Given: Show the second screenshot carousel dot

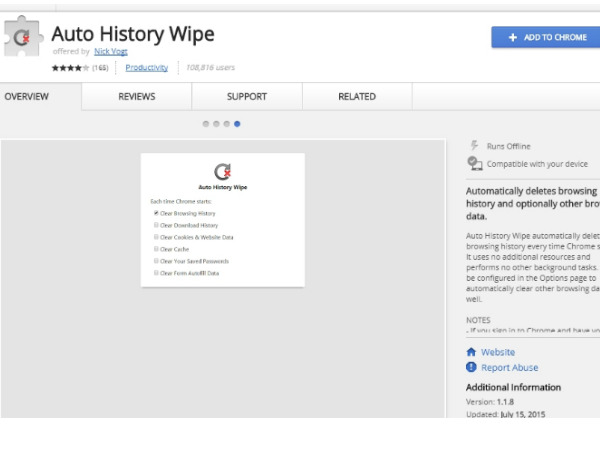Looking at the screenshot, I should (216, 124).
